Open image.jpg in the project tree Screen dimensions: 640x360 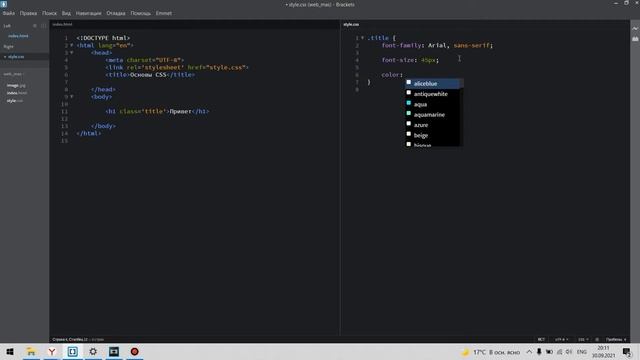(x=16, y=85)
